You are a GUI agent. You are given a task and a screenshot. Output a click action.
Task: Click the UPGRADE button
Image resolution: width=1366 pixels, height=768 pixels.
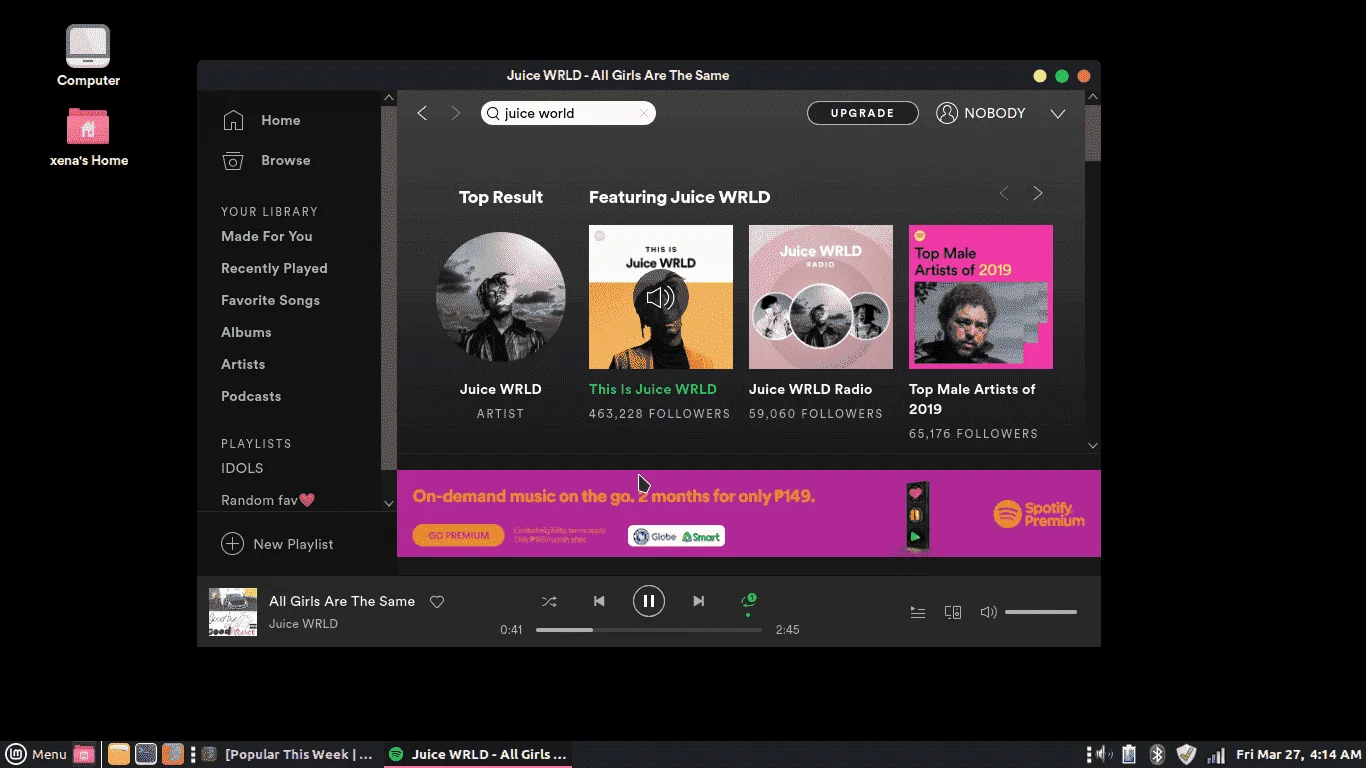863,113
